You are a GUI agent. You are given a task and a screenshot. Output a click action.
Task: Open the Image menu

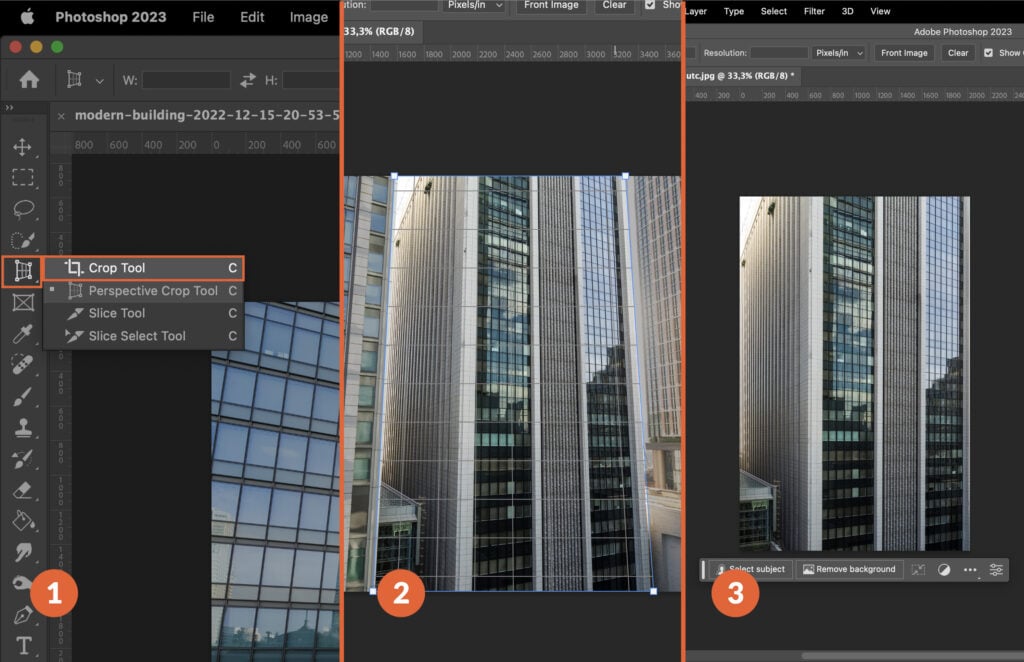[308, 17]
